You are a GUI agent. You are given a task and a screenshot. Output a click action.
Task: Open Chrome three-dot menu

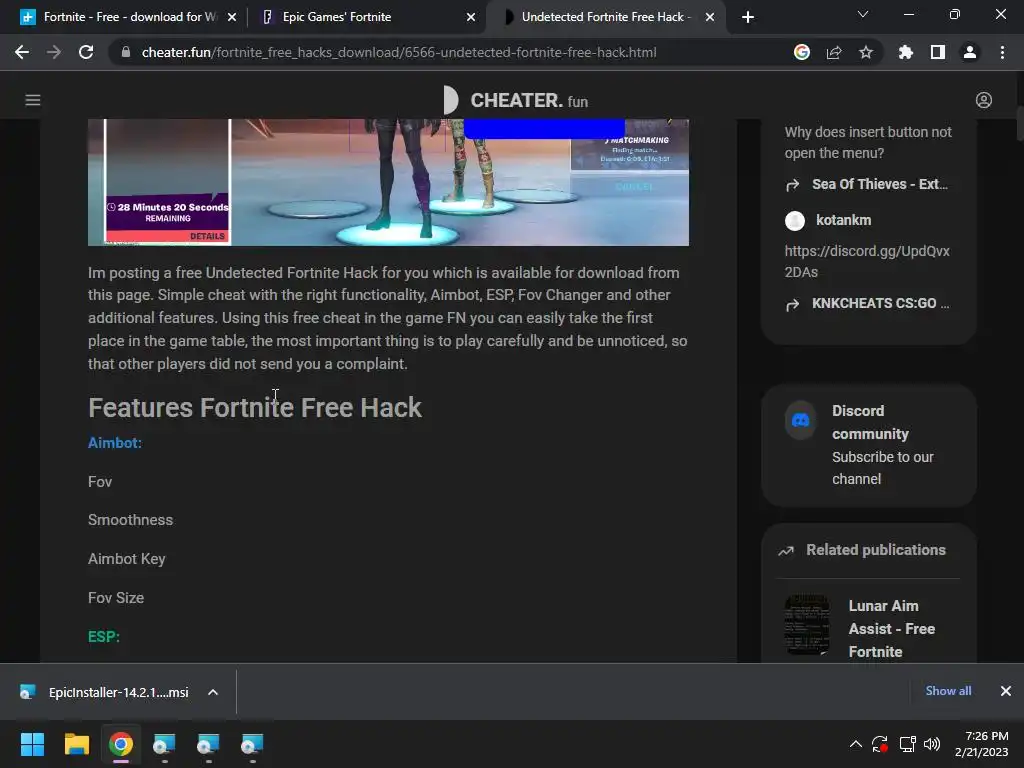(x=1002, y=52)
